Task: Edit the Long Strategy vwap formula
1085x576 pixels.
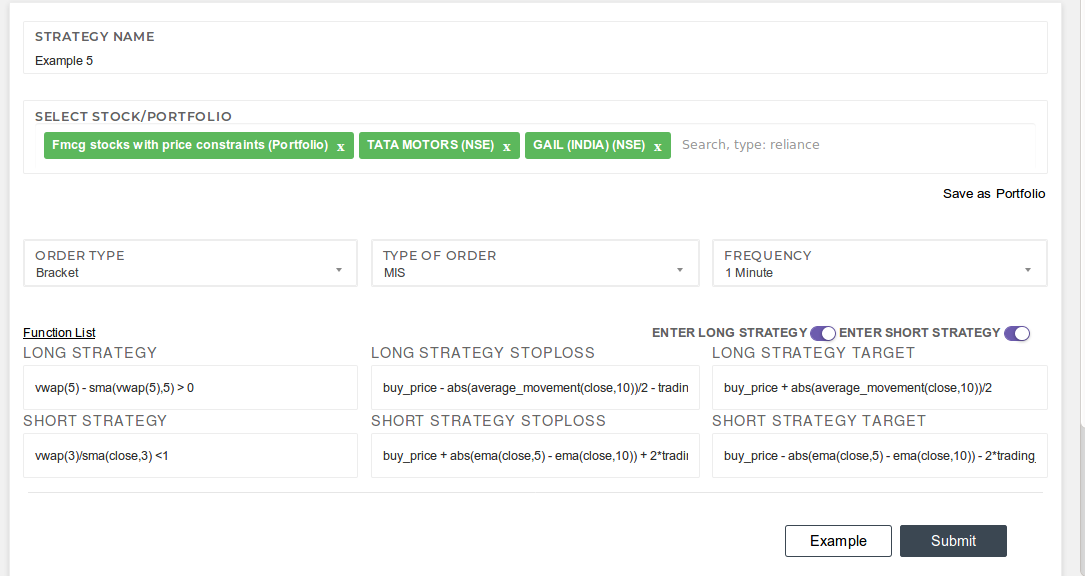Action: 190,387
